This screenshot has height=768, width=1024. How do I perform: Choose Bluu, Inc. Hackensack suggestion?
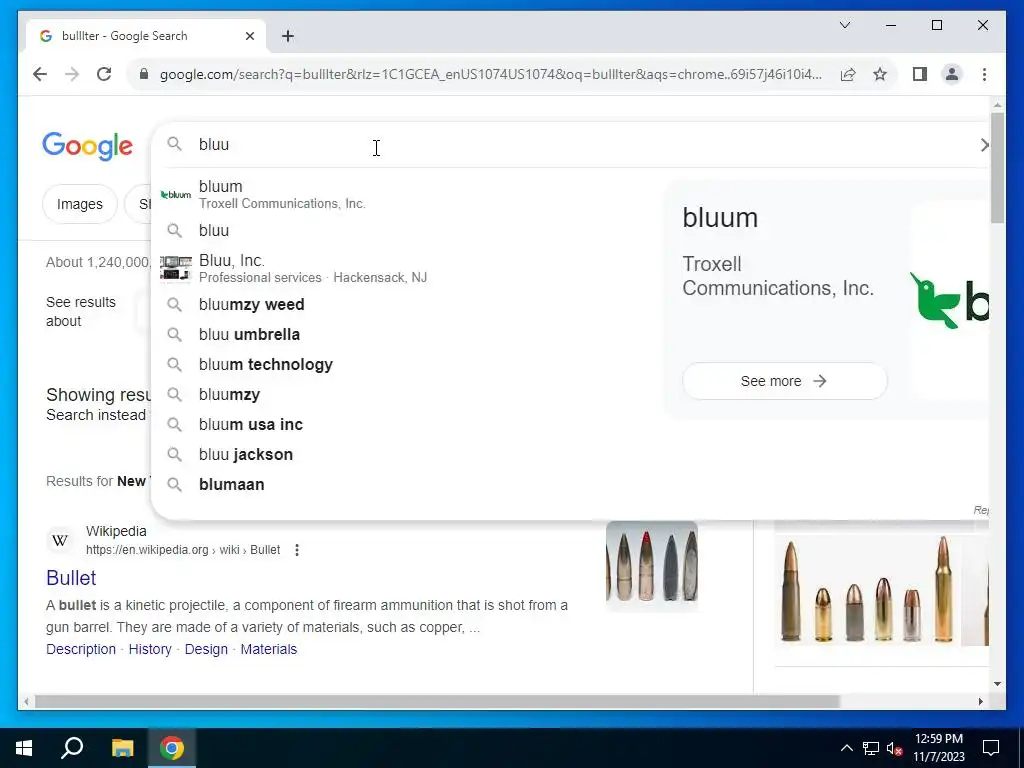pyautogui.click(x=410, y=268)
